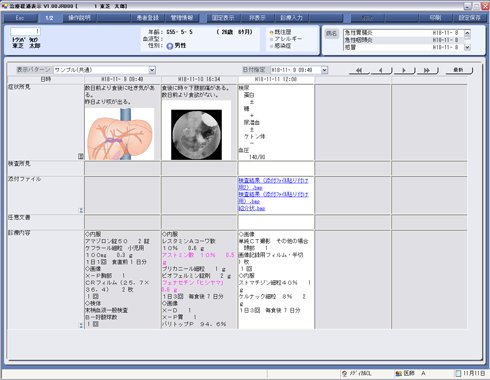Image resolution: width=490 pixels, height=380 pixels.
Task: Open the liver illustration thumbnail
Action: (x=120, y=134)
